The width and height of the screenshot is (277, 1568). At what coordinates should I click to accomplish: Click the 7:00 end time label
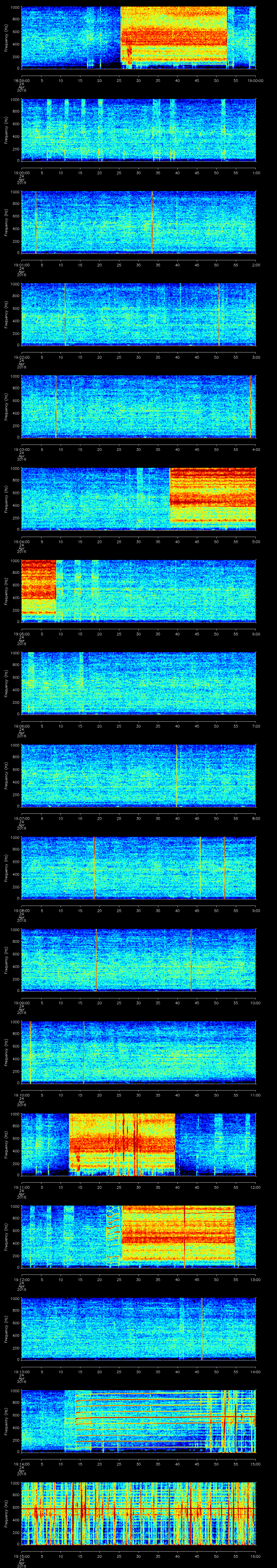pos(256,726)
